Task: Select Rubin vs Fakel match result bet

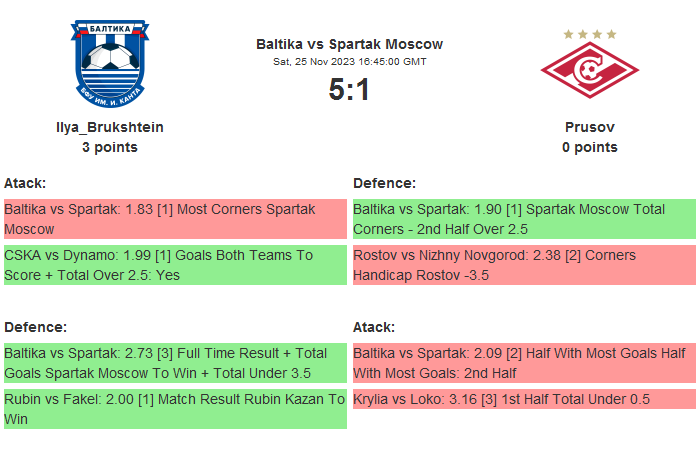Action: click(175, 409)
